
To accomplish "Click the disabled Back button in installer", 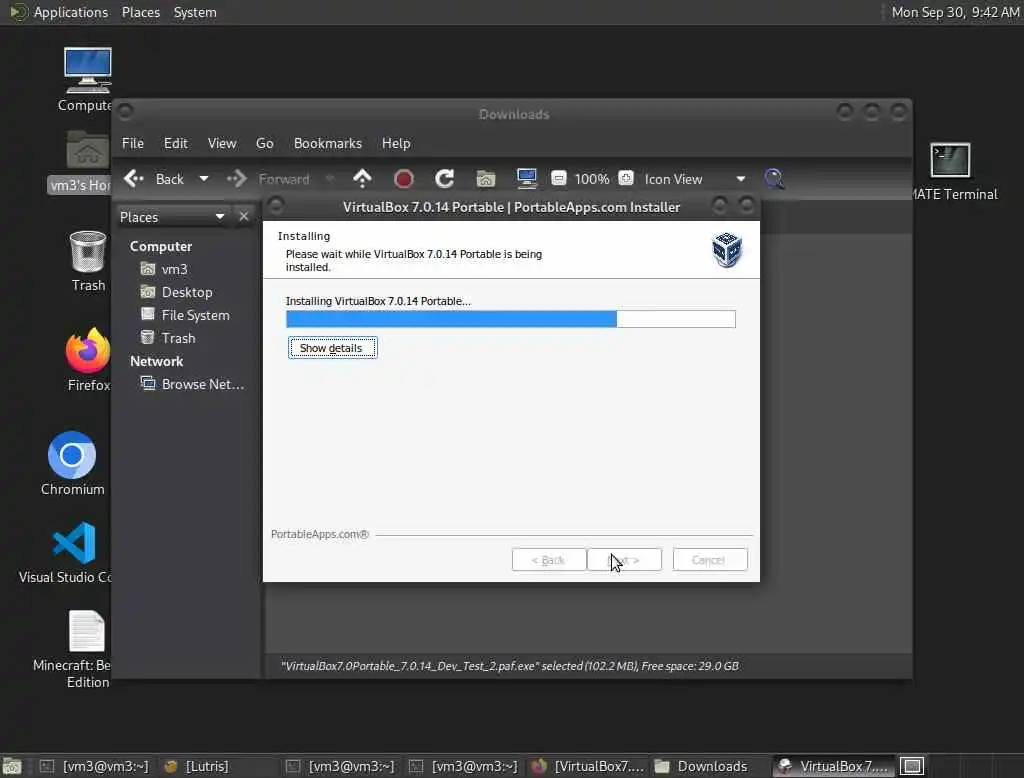I will tap(549, 560).
